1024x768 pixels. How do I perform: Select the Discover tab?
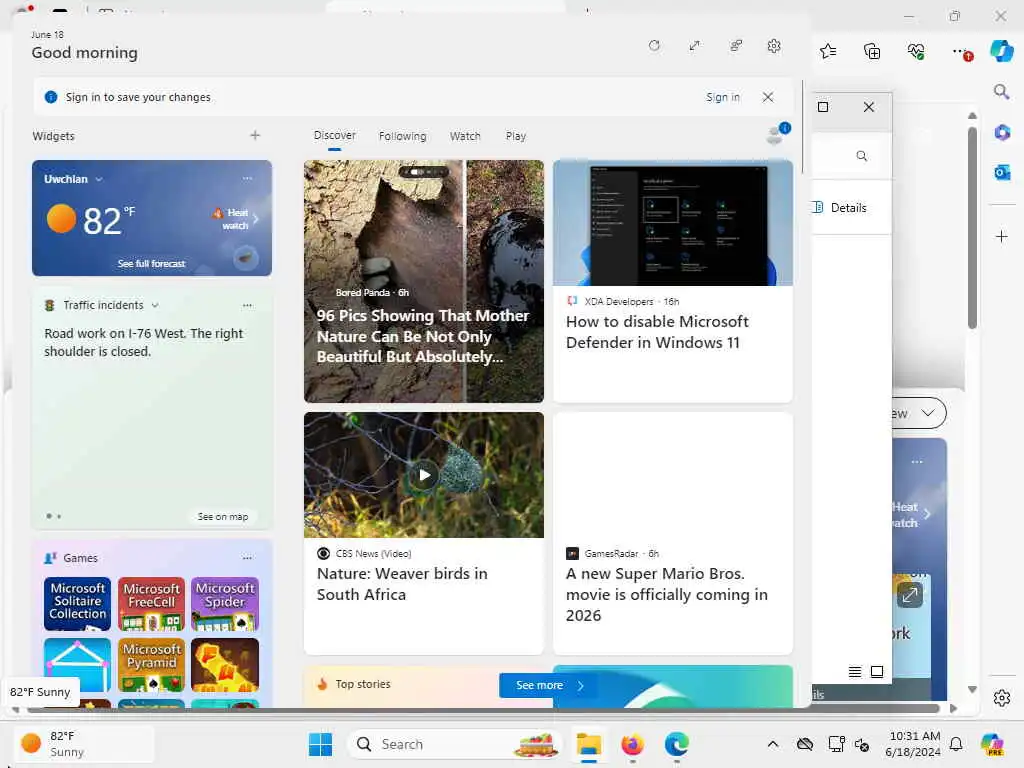click(334, 135)
